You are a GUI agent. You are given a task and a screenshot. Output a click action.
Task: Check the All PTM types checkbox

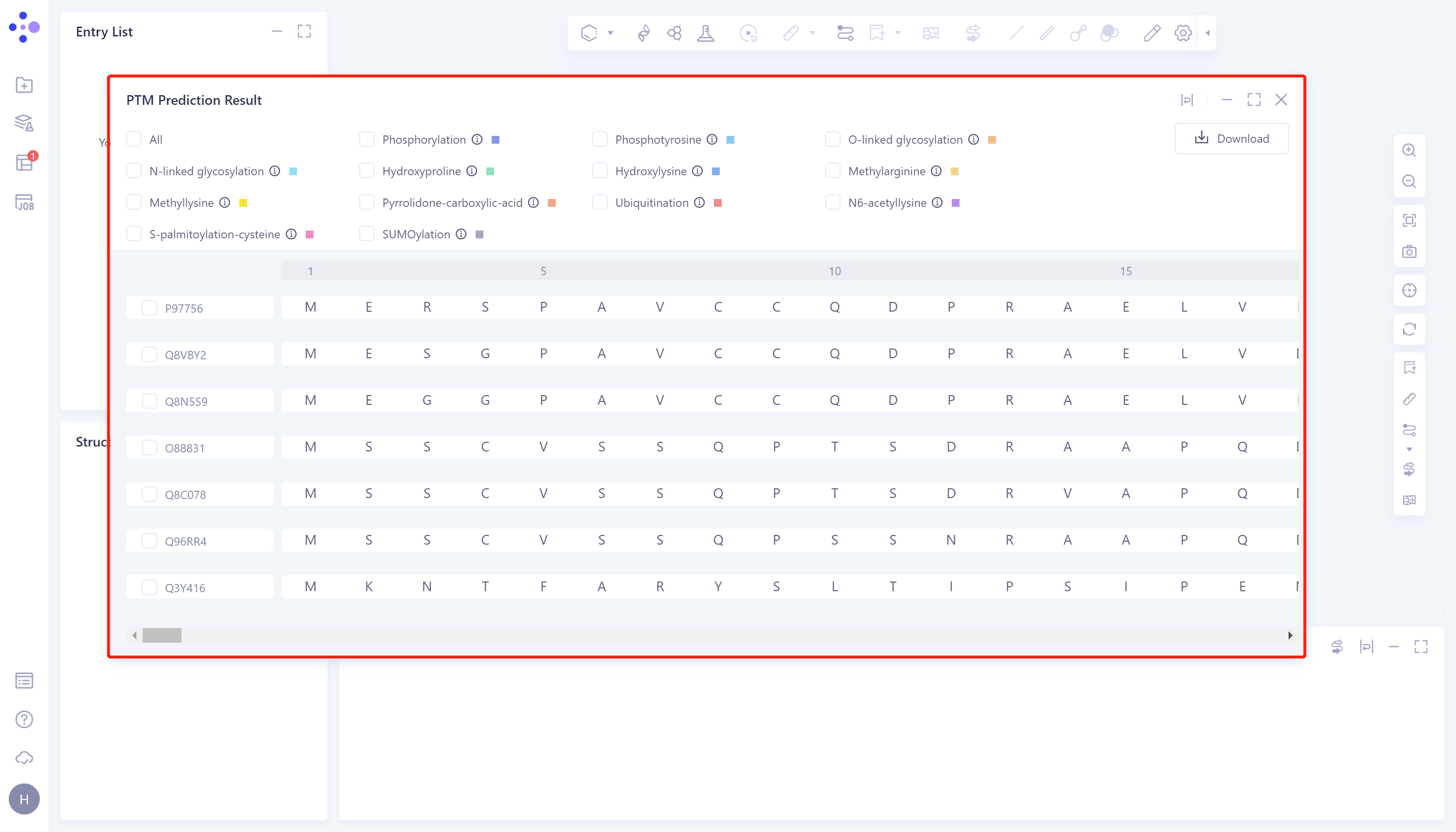pyautogui.click(x=133, y=139)
